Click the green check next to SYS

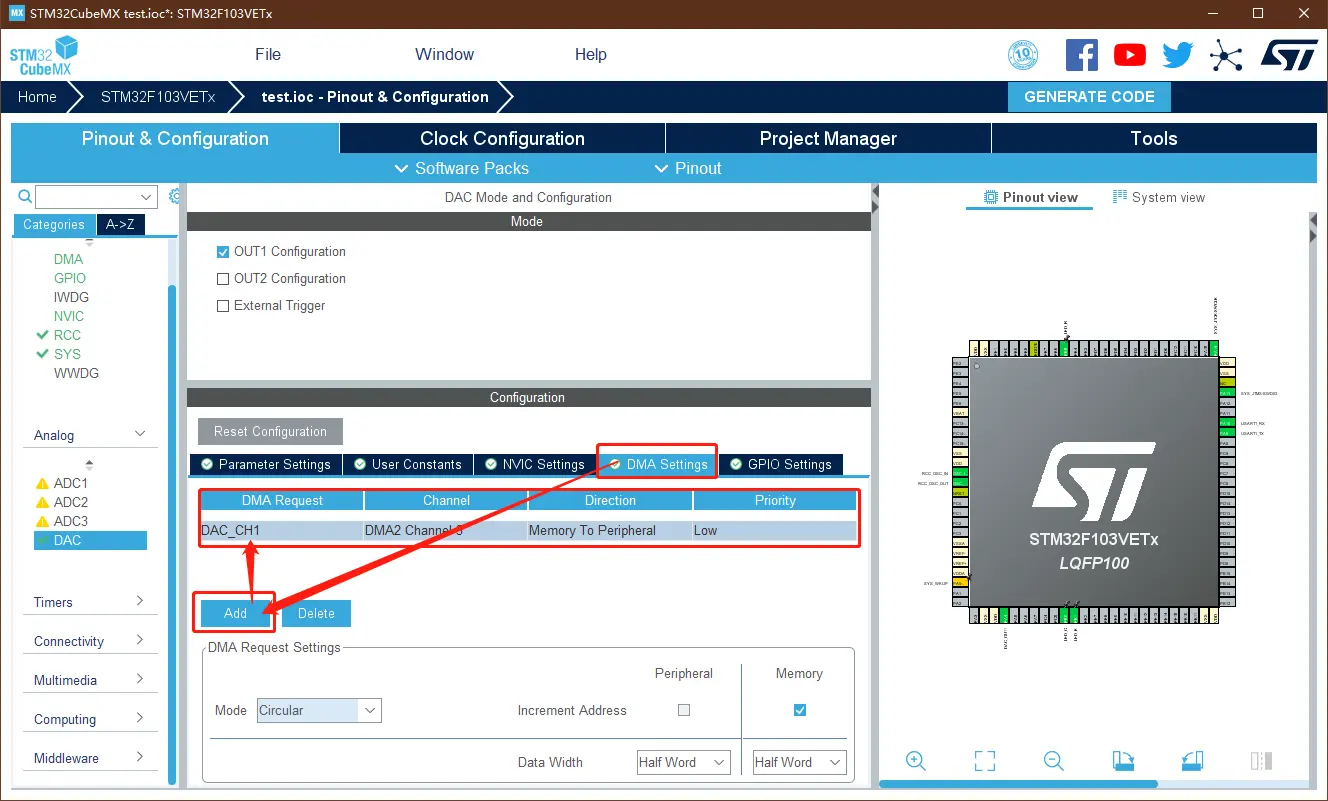[42, 354]
